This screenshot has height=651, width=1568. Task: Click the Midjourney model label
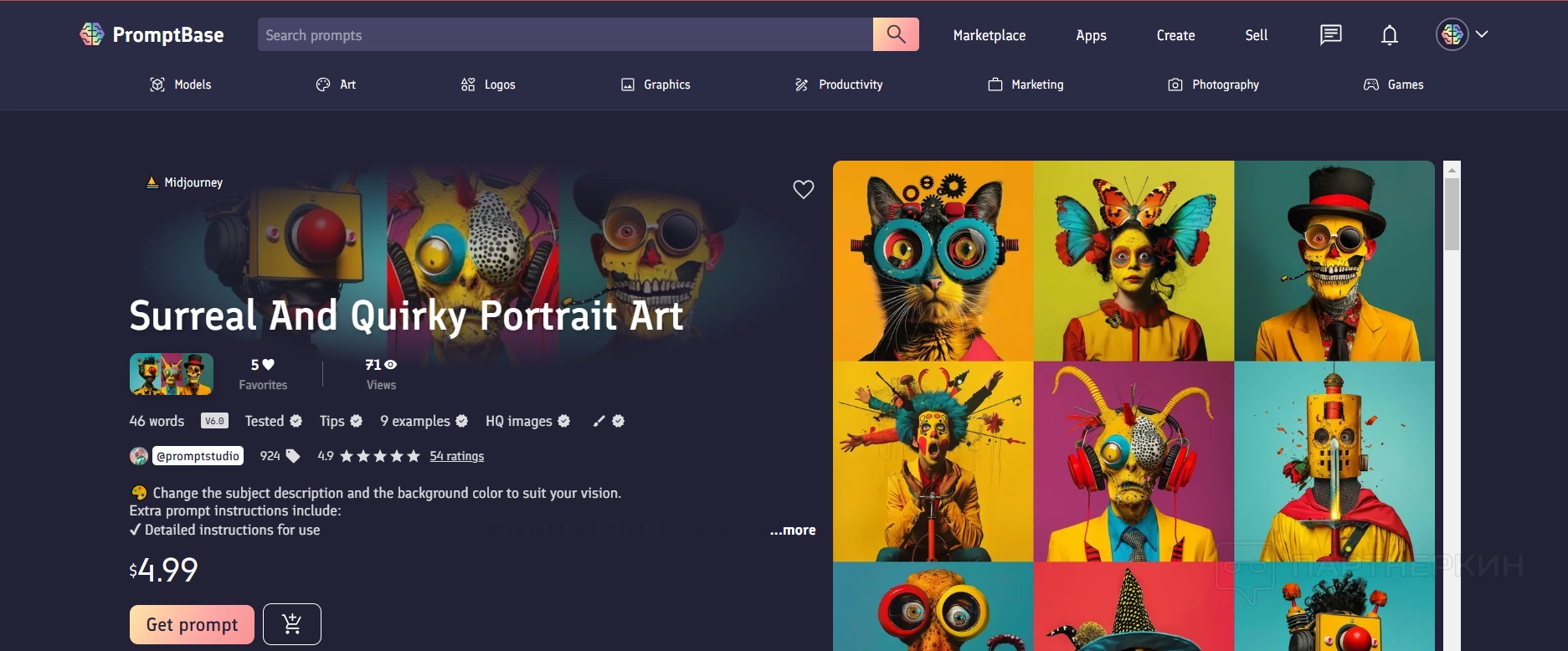[x=184, y=182]
